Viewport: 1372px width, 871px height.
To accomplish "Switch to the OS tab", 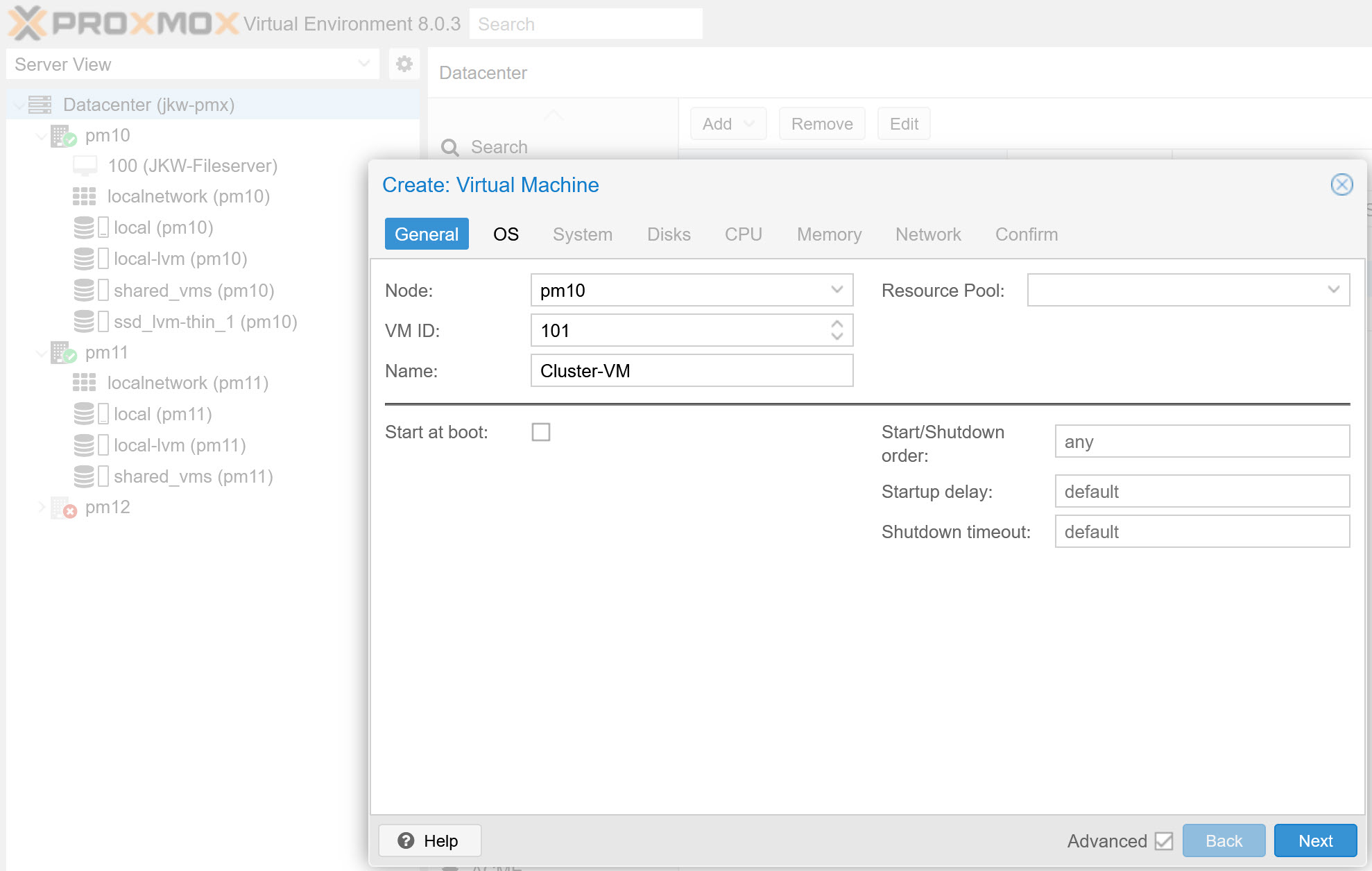I will coord(506,234).
